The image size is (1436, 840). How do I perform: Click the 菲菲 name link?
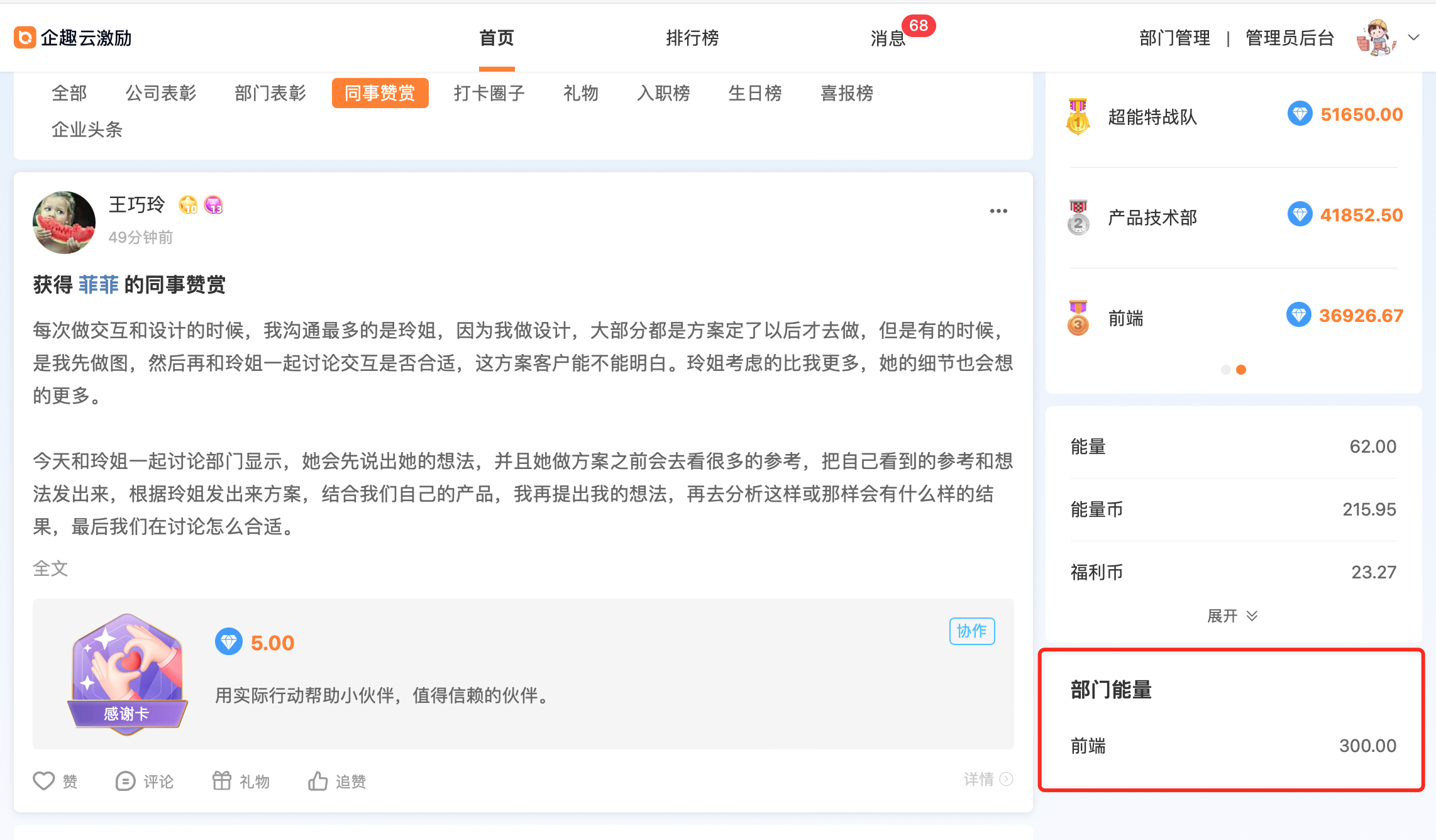coord(99,285)
